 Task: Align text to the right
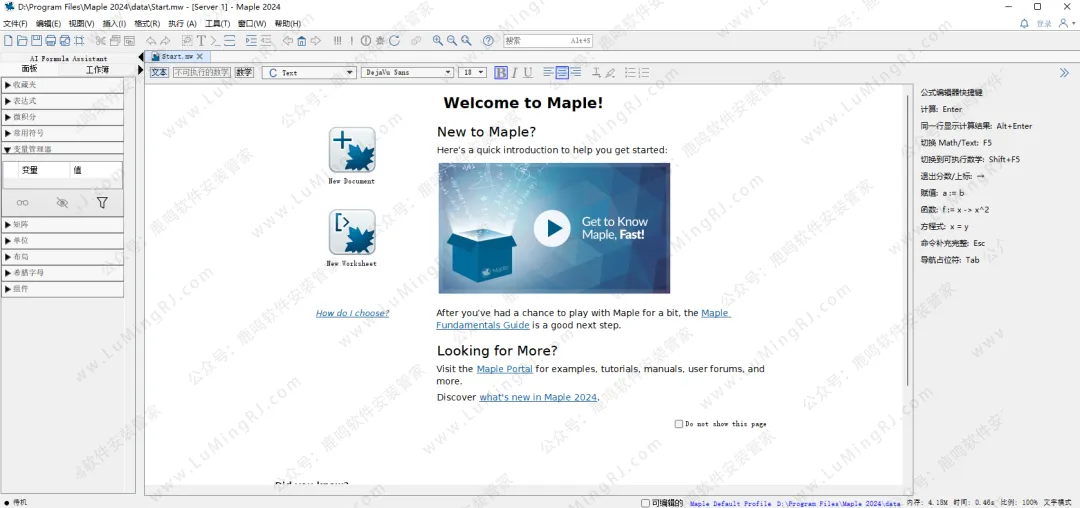(576, 72)
